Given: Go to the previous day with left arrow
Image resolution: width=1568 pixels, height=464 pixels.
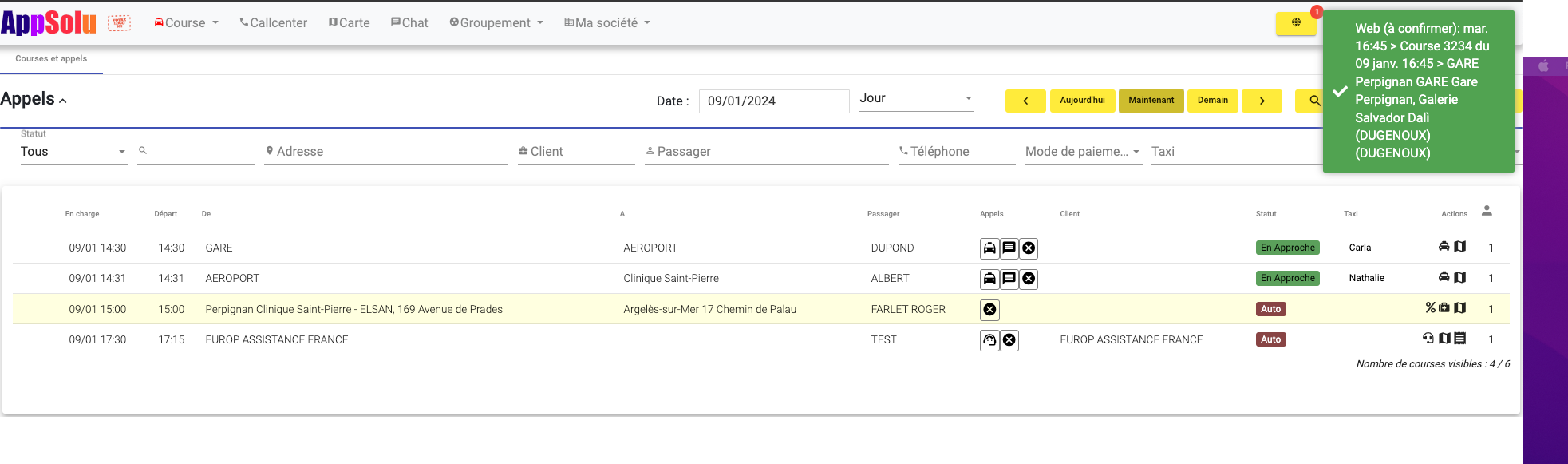Looking at the screenshot, I should [x=1025, y=101].
